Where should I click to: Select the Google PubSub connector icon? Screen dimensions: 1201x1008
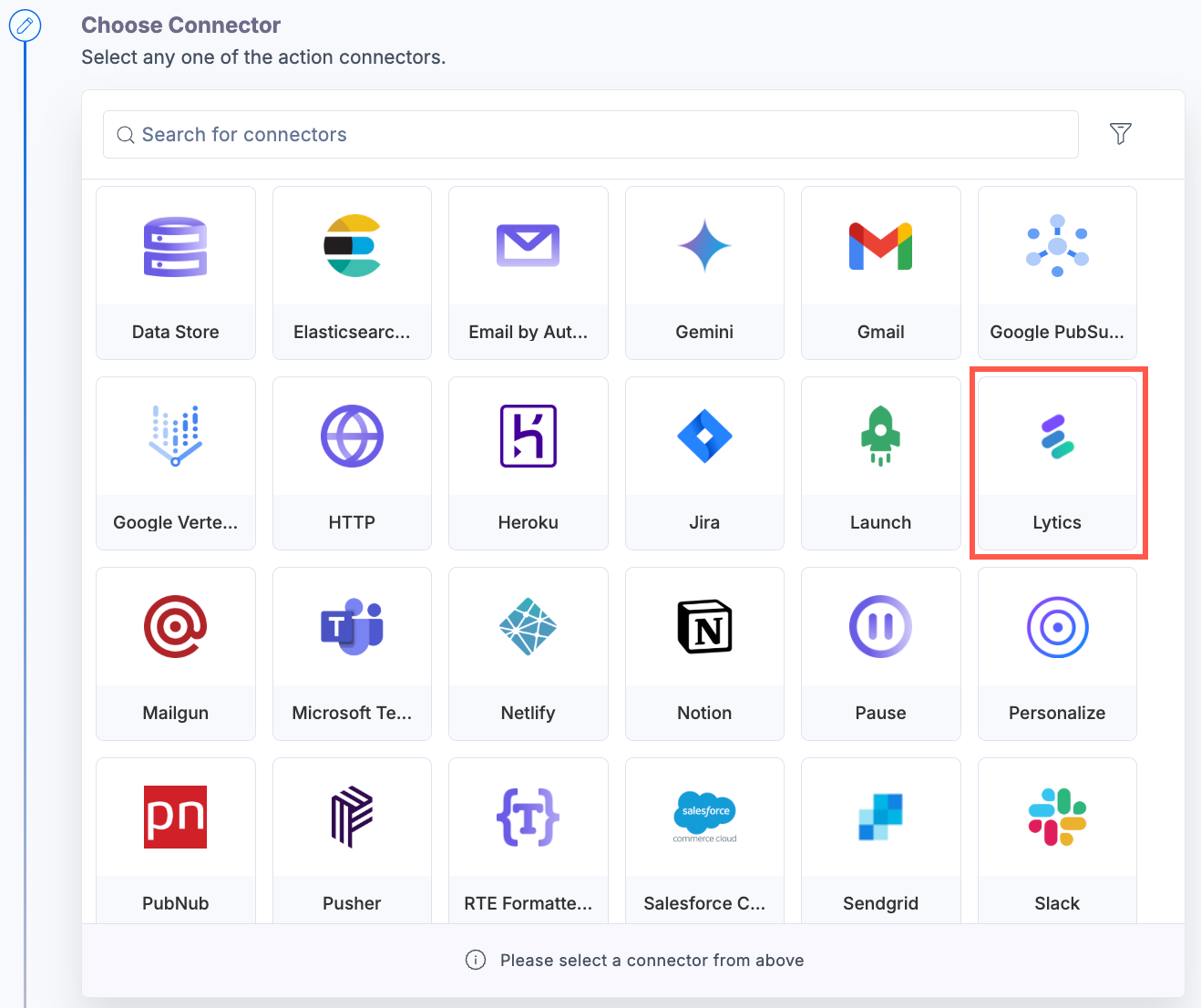pyautogui.click(x=1057, y=246)
